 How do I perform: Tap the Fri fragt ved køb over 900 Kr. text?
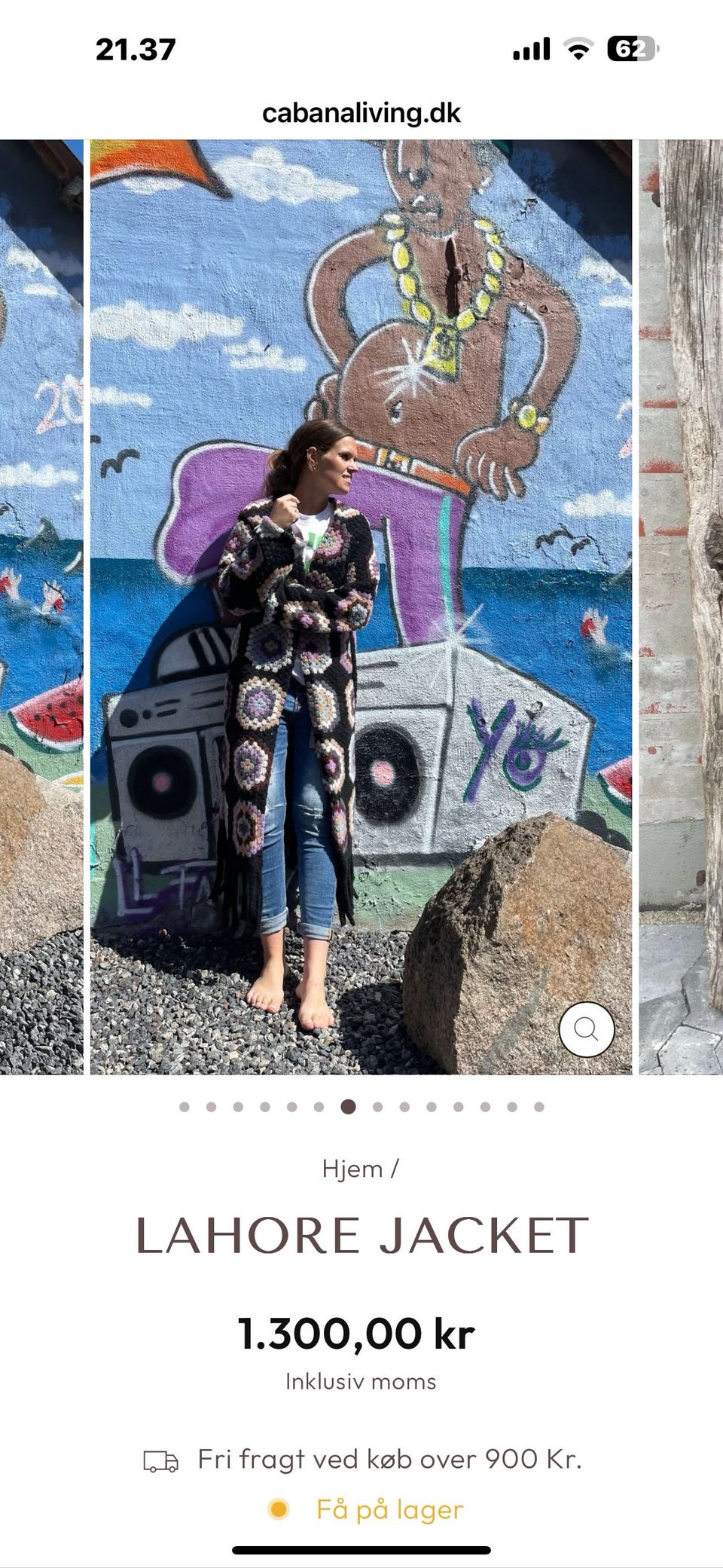pos(389,1459)
